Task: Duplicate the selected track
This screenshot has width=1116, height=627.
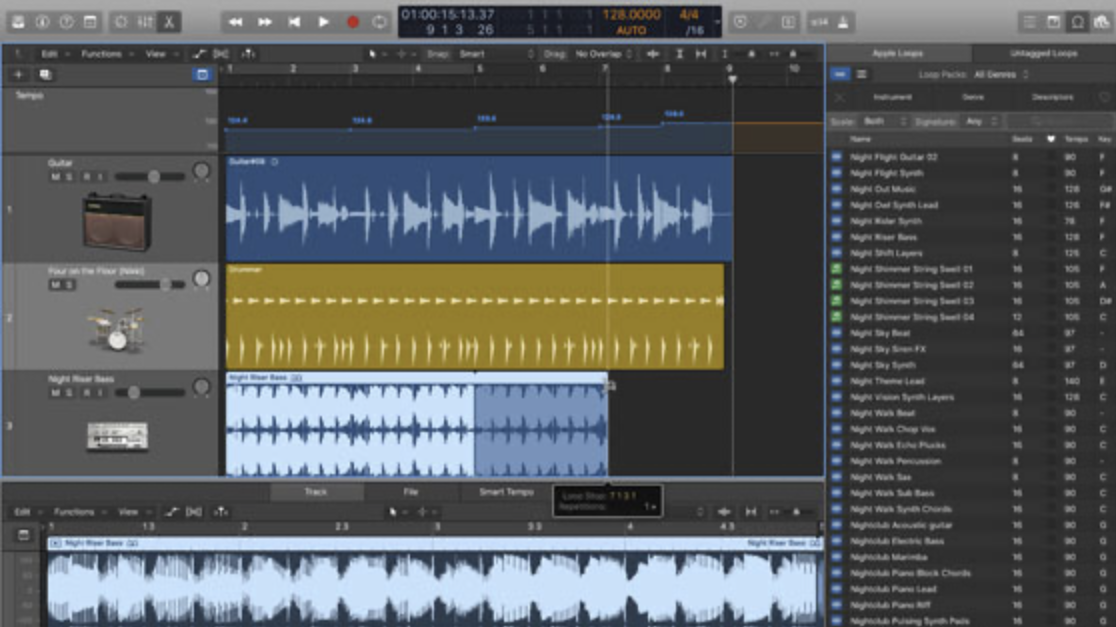Action: [x=45, y=75]
